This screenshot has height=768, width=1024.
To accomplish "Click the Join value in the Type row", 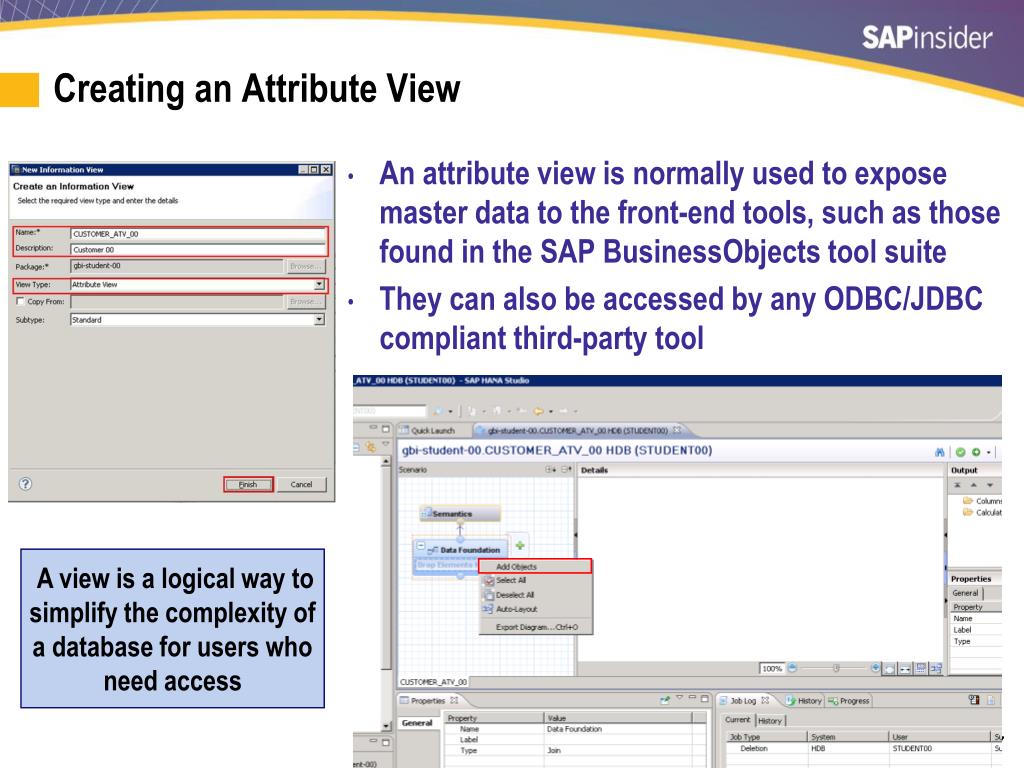I will (x=554, y=750).
